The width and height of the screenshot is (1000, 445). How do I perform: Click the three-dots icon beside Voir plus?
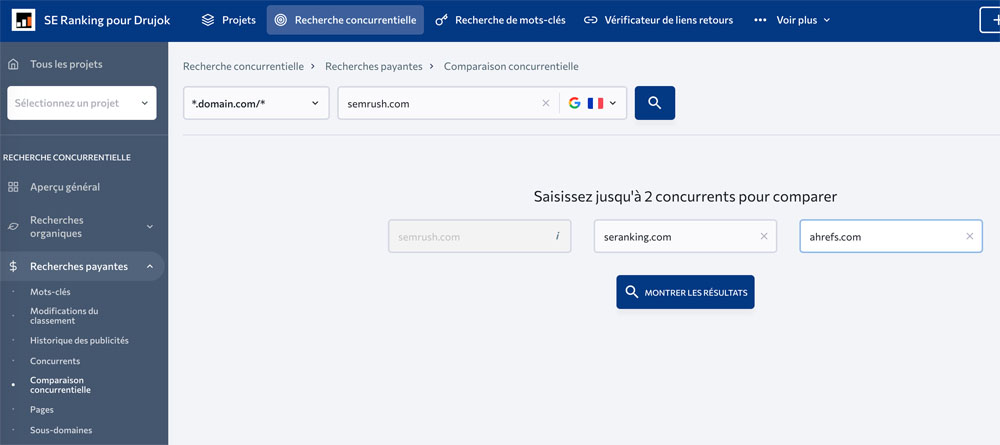tap(760, 20)
